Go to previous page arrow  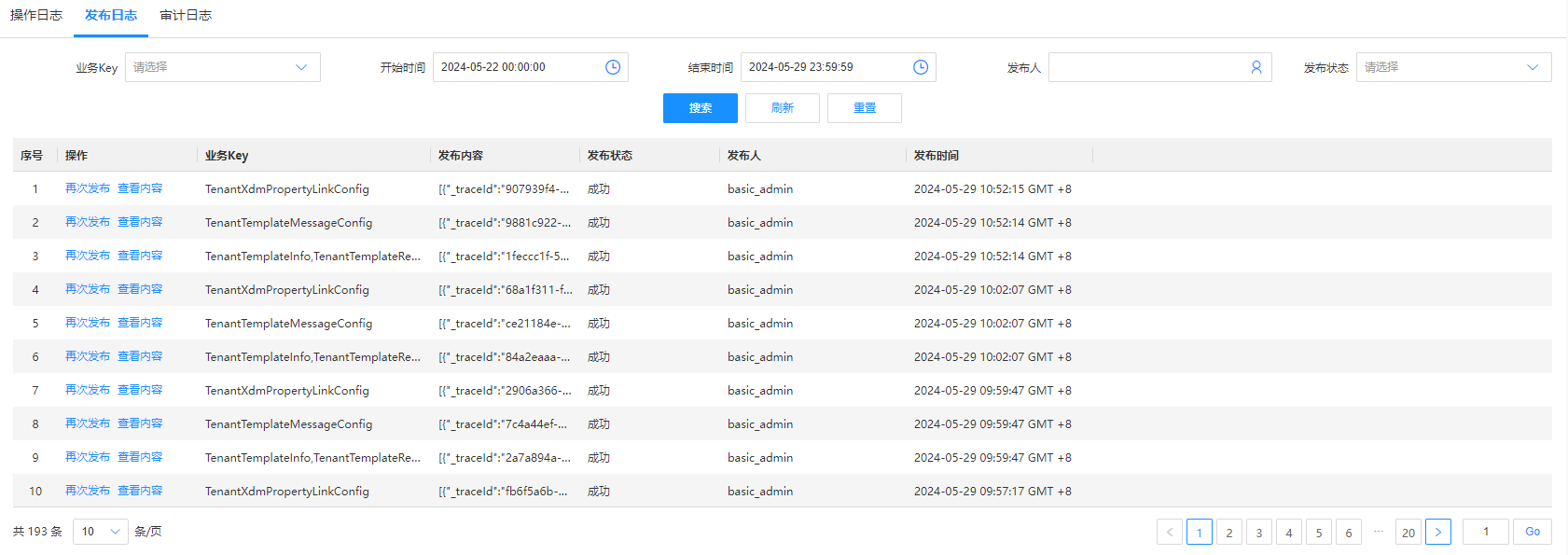pyautogui.click(x=1170, y=532)
